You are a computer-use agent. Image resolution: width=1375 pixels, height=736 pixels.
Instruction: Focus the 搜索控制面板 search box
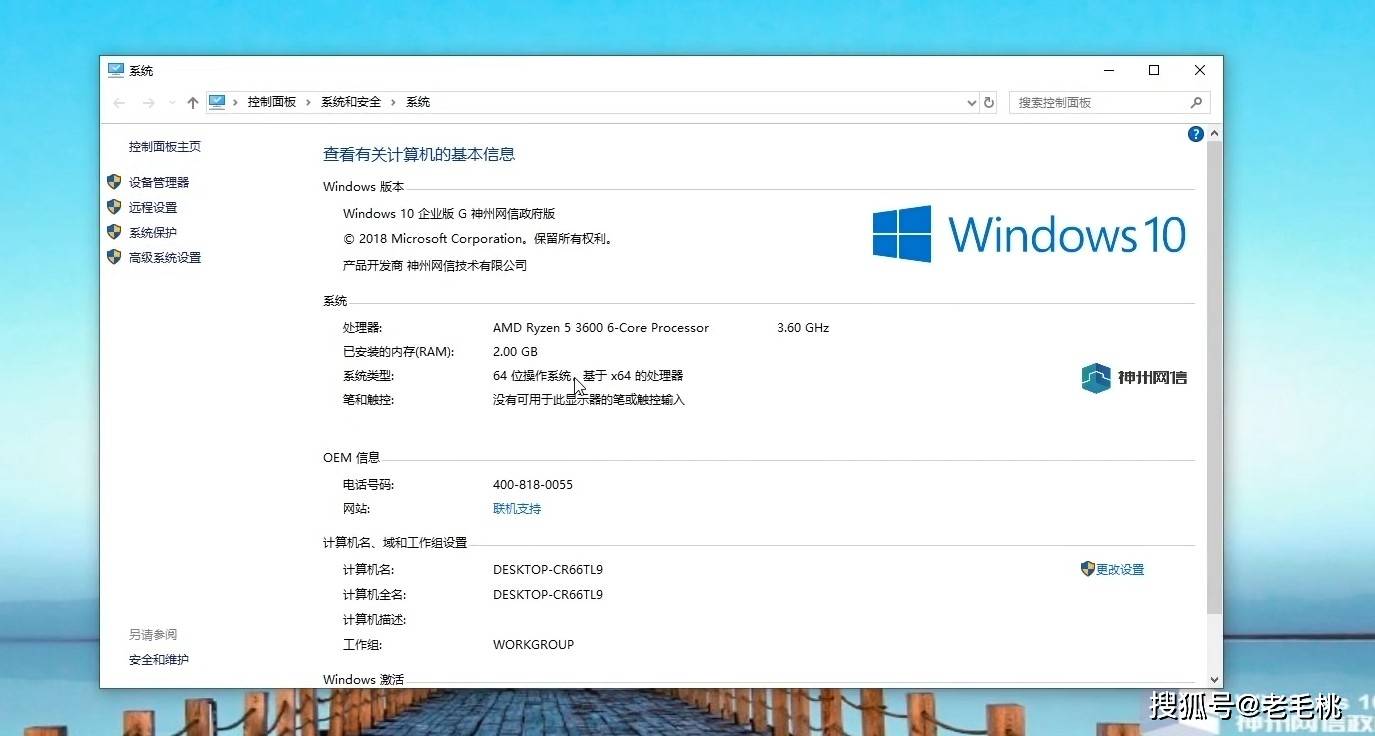[x=1108, y=102]
